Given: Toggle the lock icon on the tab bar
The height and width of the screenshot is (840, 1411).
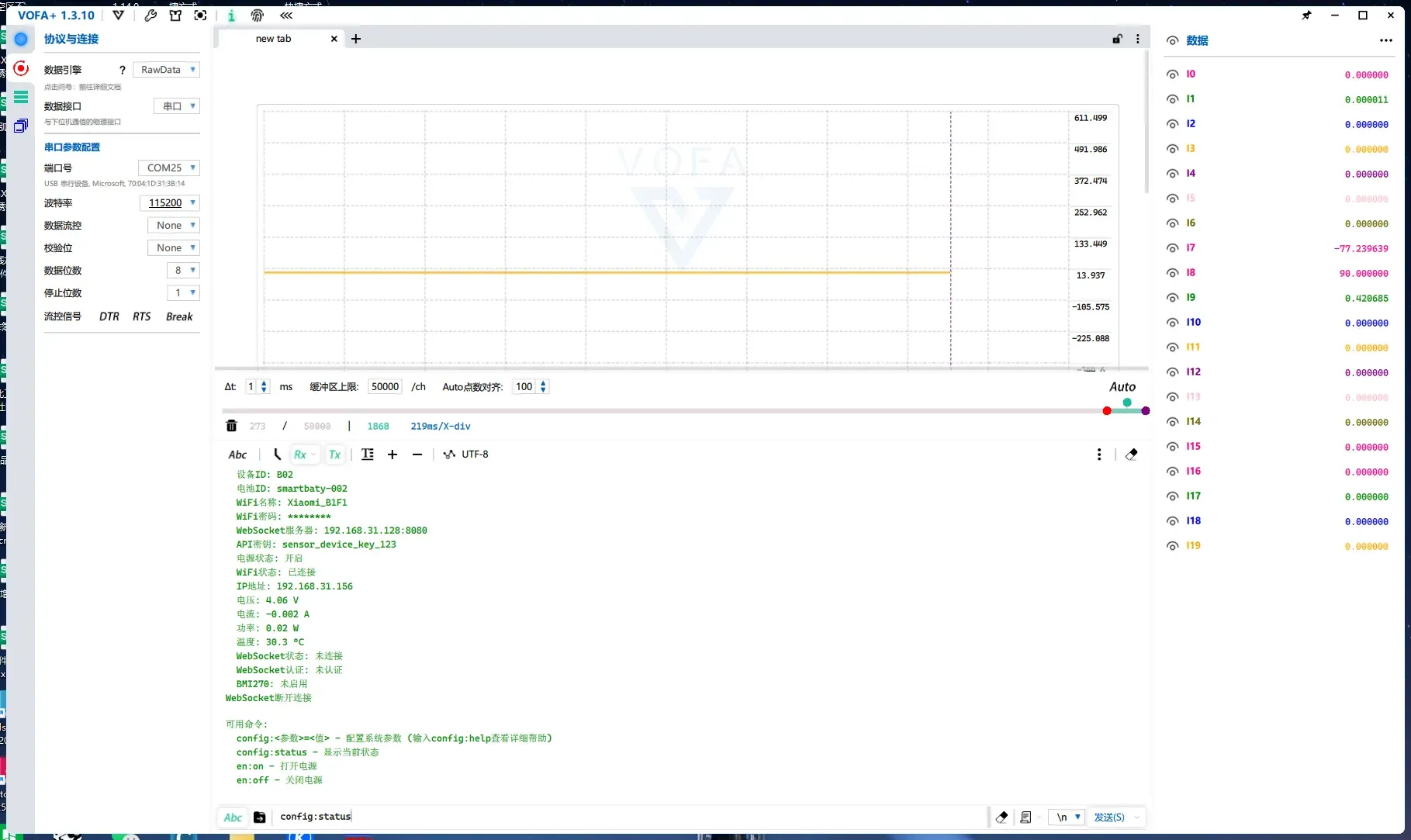Looking at the screenshot, I should pyautogui.click(x=1117, y=39).
